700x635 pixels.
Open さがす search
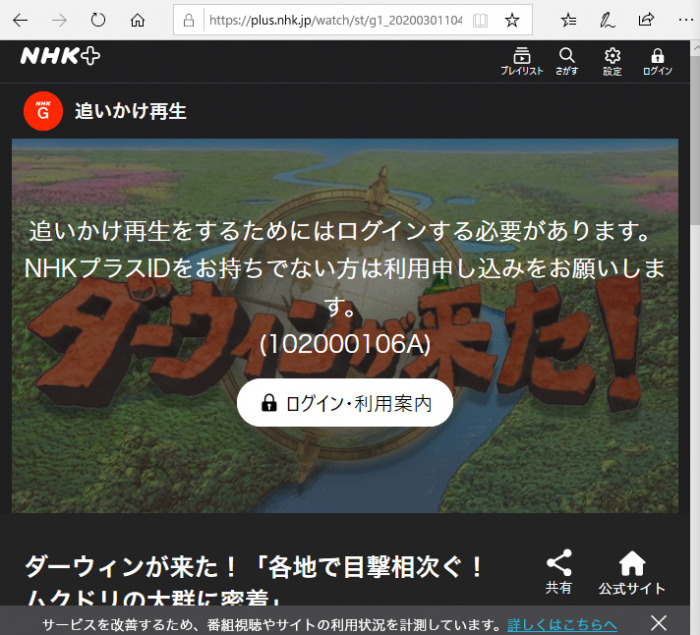(x=567, y=62)
